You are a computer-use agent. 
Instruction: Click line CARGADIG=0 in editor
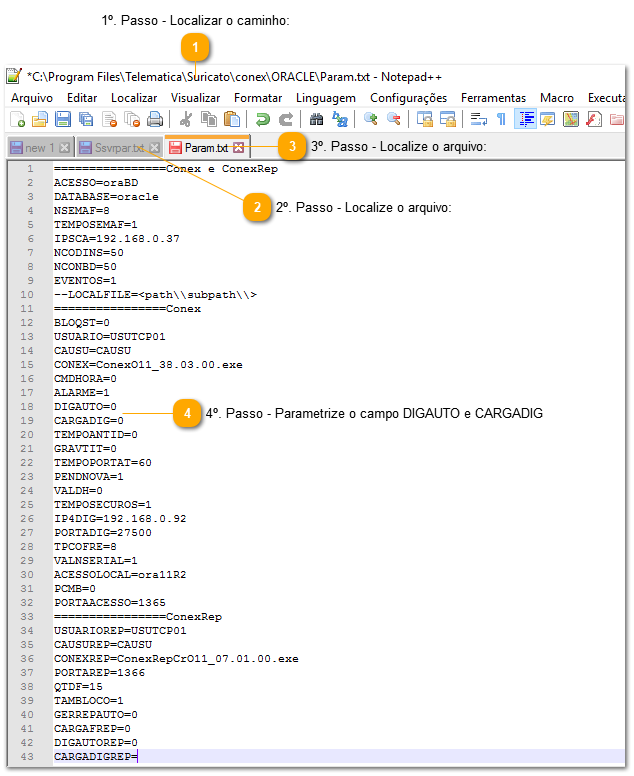[x=89, y=421]
